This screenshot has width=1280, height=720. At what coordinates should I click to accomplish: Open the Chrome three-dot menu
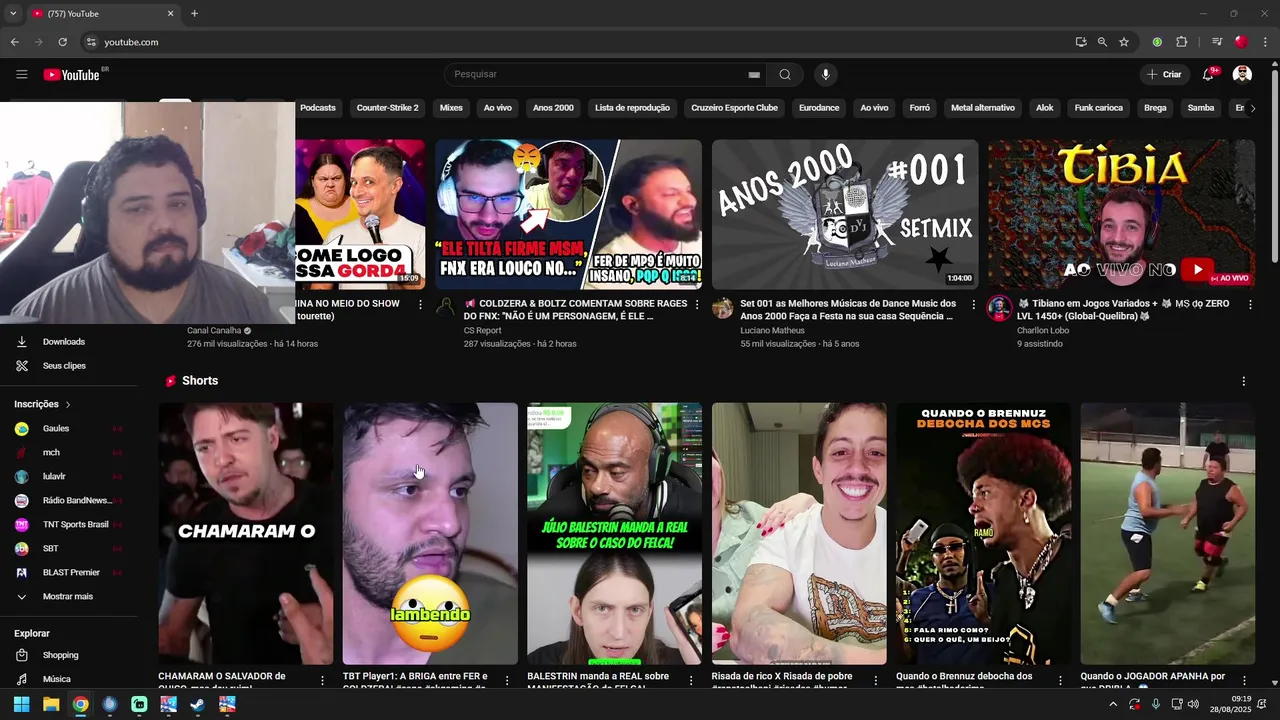(1266, 42)
